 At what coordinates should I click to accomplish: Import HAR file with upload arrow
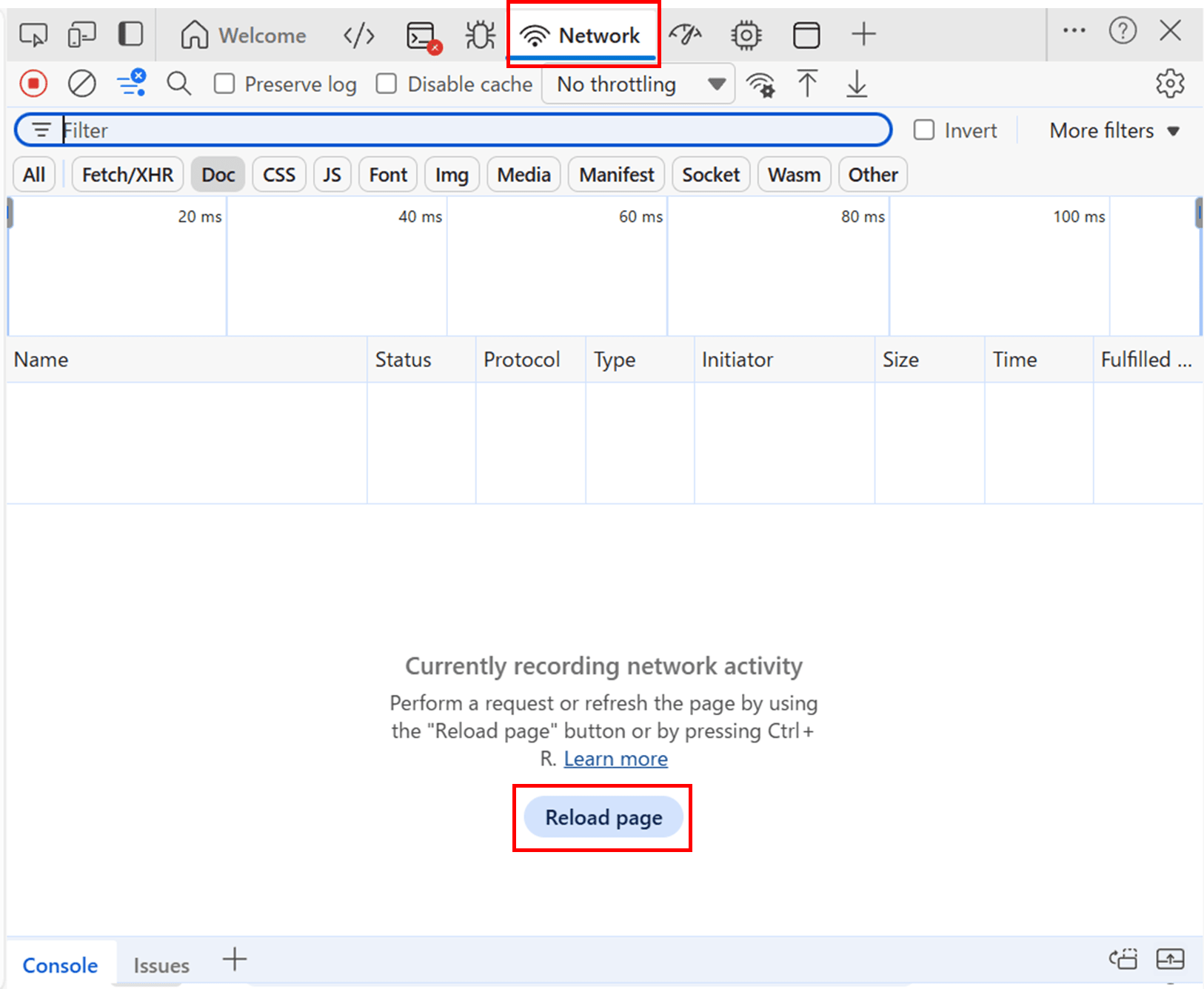point(807,84)
